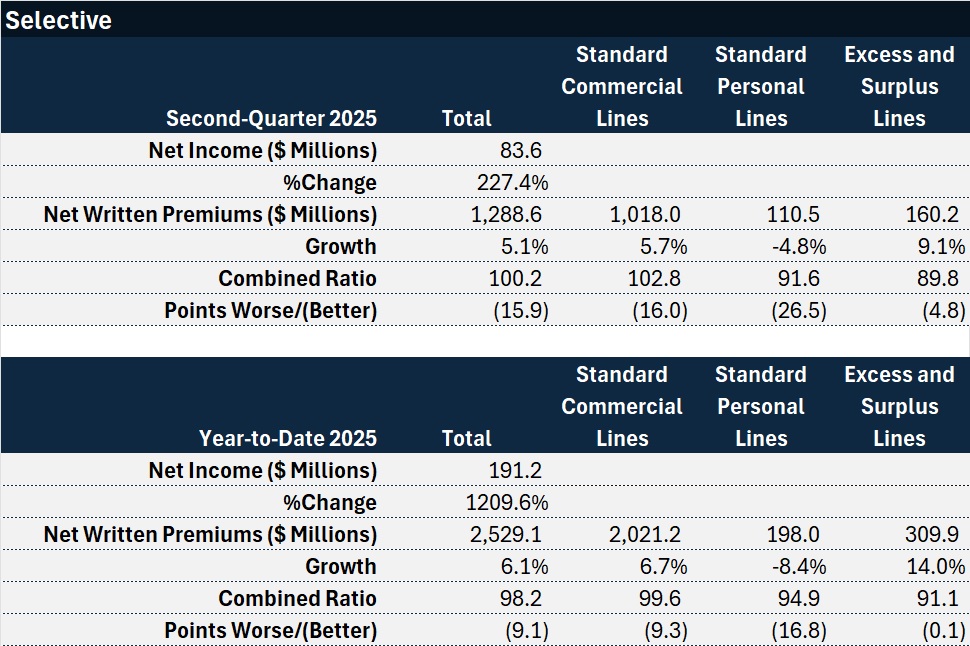Select the Year-to-Date 2025 header cell
Screen dimensions: 970x646
coord(287,438)
